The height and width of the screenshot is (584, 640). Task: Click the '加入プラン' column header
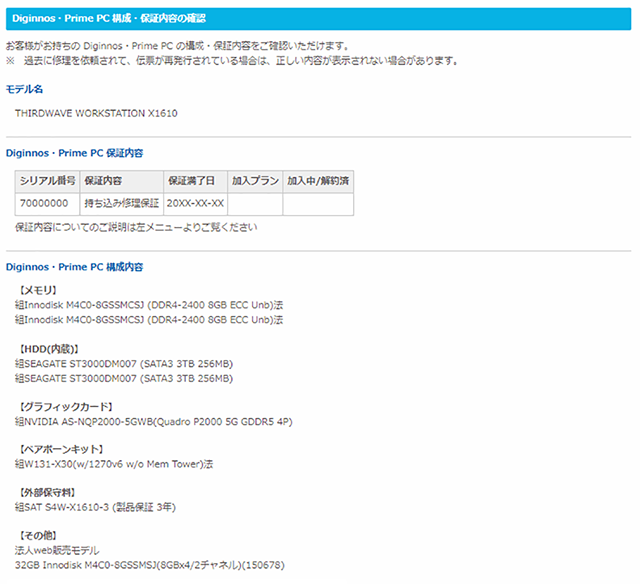255,181
